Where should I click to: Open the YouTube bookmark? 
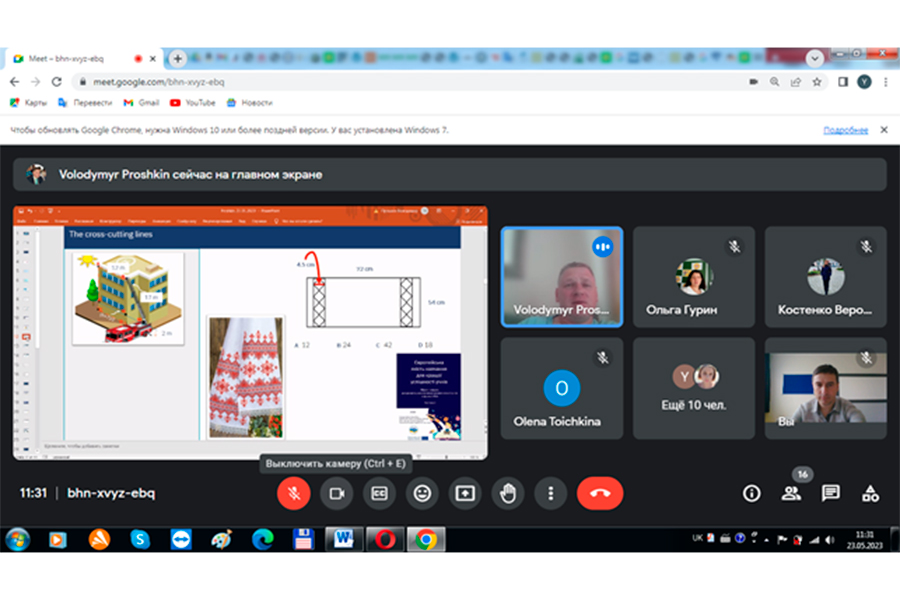click(193, 103)
